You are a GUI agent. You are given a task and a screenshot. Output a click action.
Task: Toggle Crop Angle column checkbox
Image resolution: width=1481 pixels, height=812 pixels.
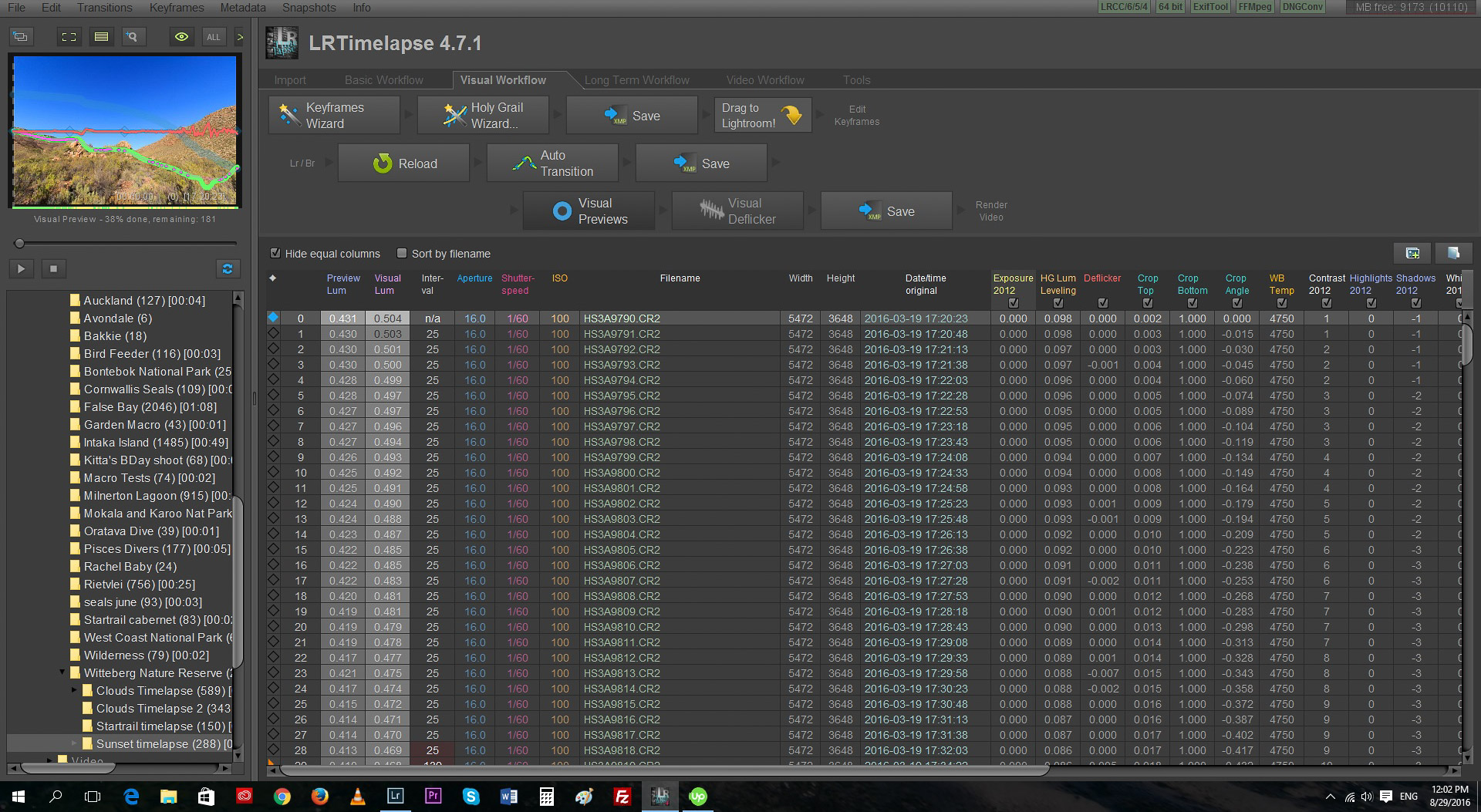(x=1237, y=303)
